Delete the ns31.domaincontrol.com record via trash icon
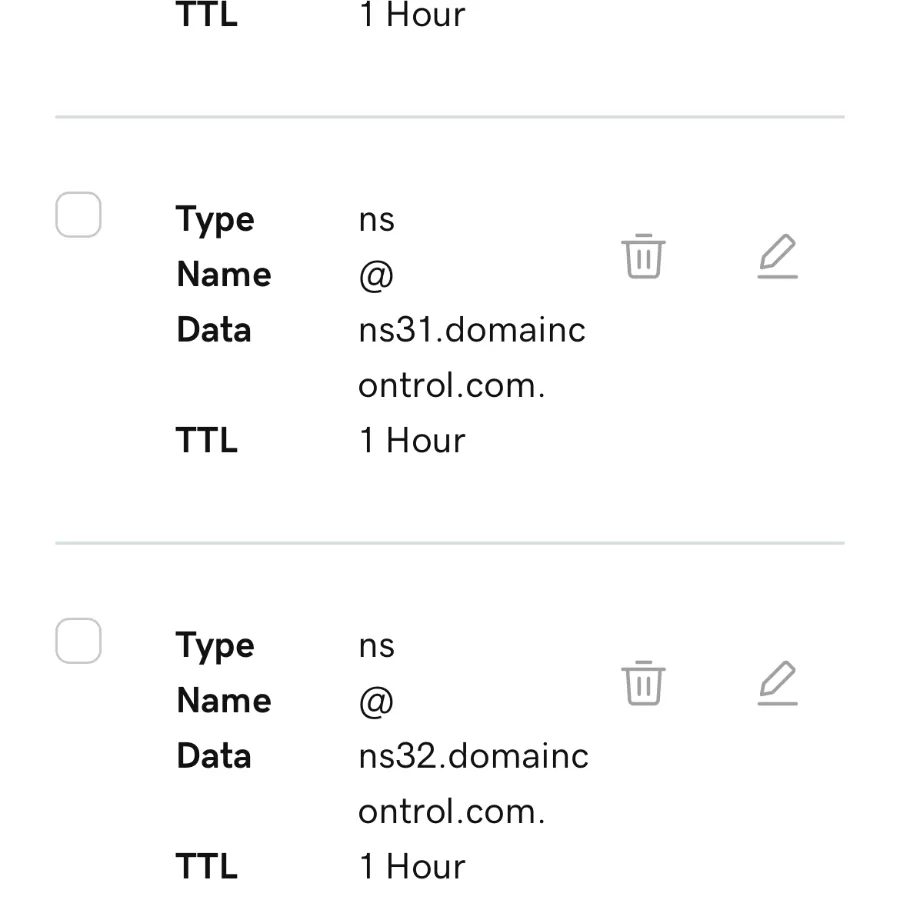The height and width of the screenshot is (900, 900). pos(643,257)
